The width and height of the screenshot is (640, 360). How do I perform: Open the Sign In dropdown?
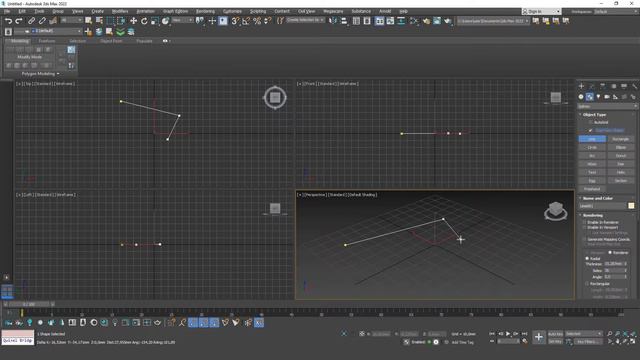[541, 12]
